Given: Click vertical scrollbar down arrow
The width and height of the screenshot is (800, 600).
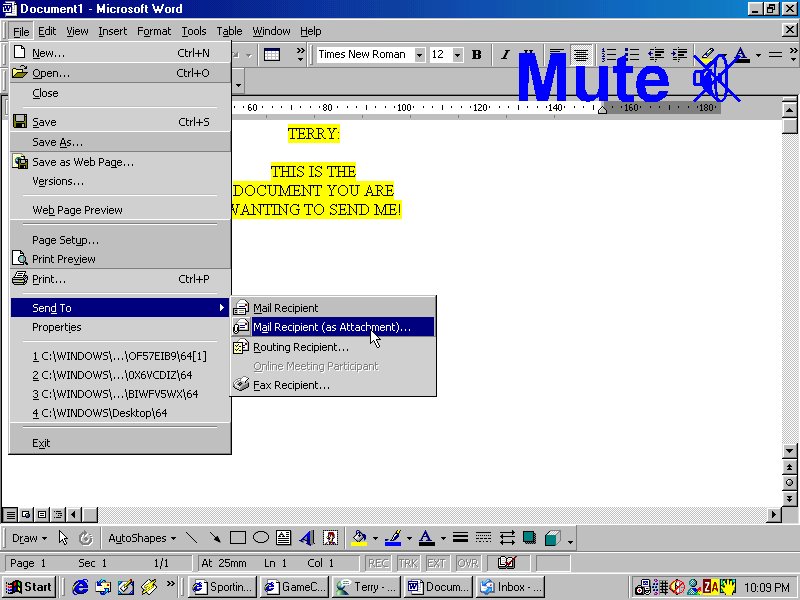Looking at the screenshot, I should click(789, 451).
